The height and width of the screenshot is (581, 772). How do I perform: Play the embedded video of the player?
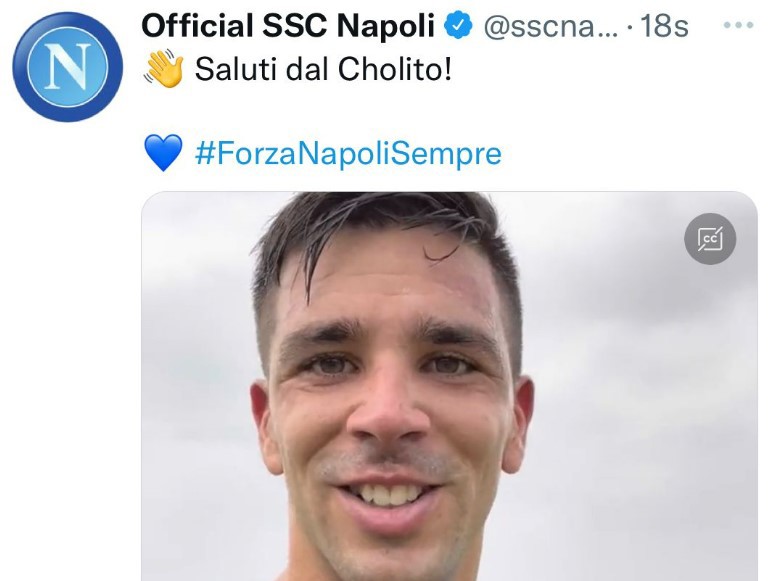[x=449, y=386]
